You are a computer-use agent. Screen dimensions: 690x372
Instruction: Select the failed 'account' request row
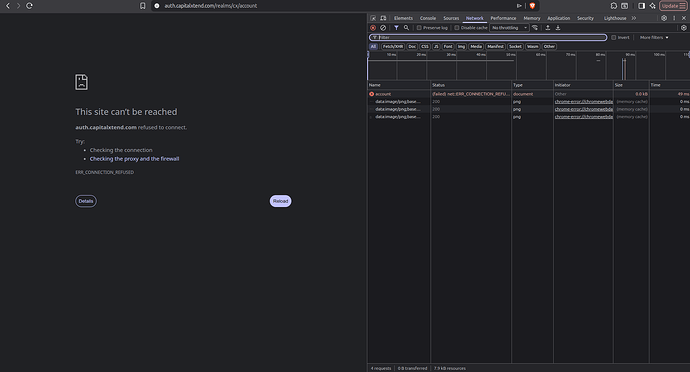coord(529,94)
